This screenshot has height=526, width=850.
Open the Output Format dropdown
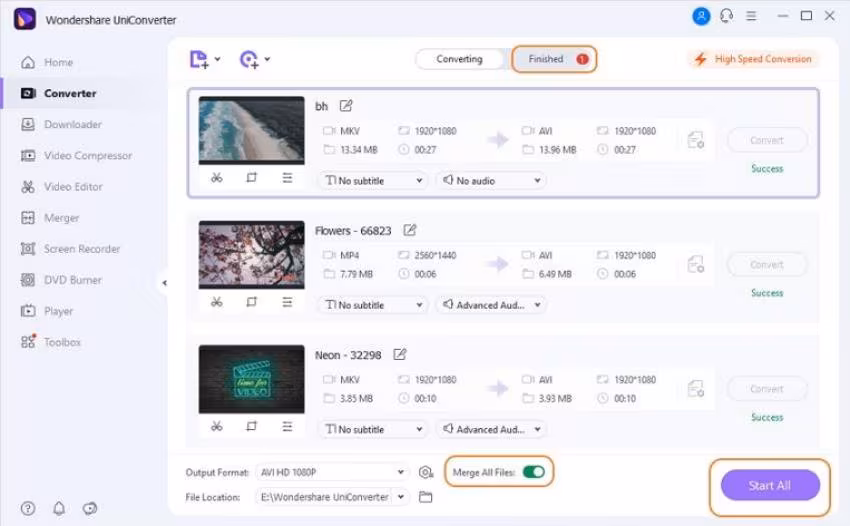click(332, 472)
